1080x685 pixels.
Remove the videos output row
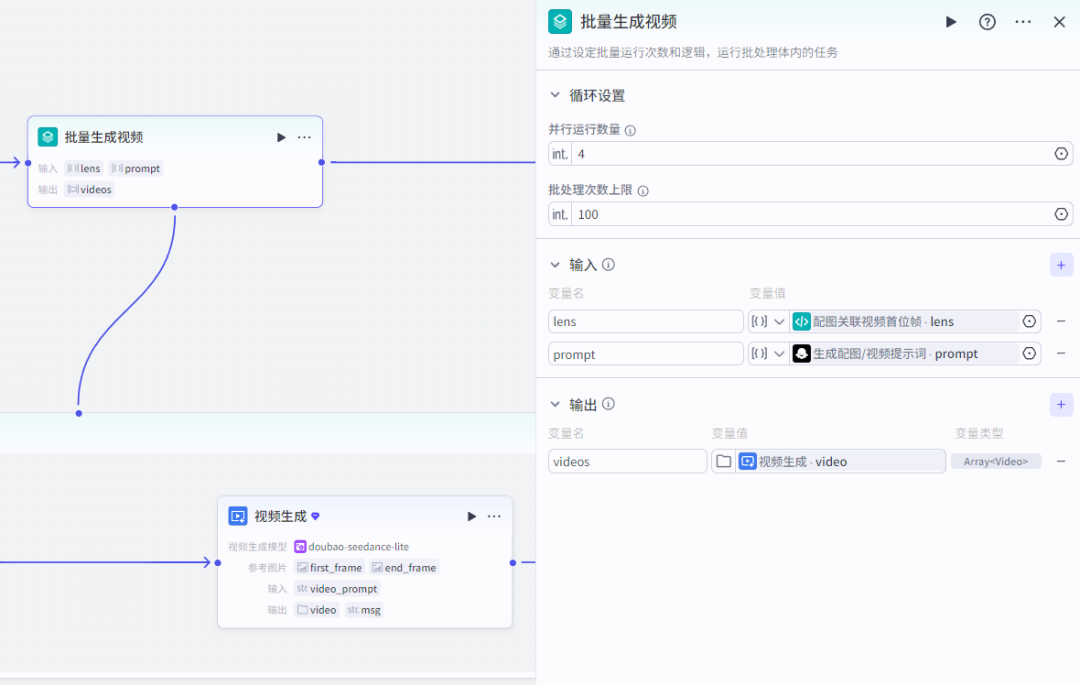(x=1061, y=461)
